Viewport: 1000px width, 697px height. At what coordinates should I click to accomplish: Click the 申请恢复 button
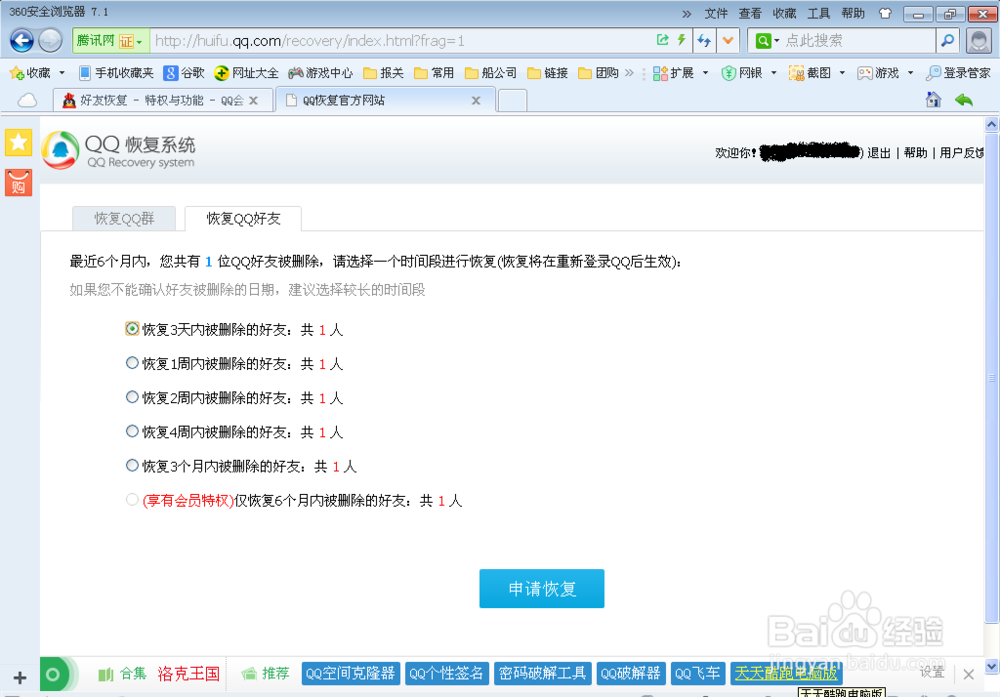(541, 589)
